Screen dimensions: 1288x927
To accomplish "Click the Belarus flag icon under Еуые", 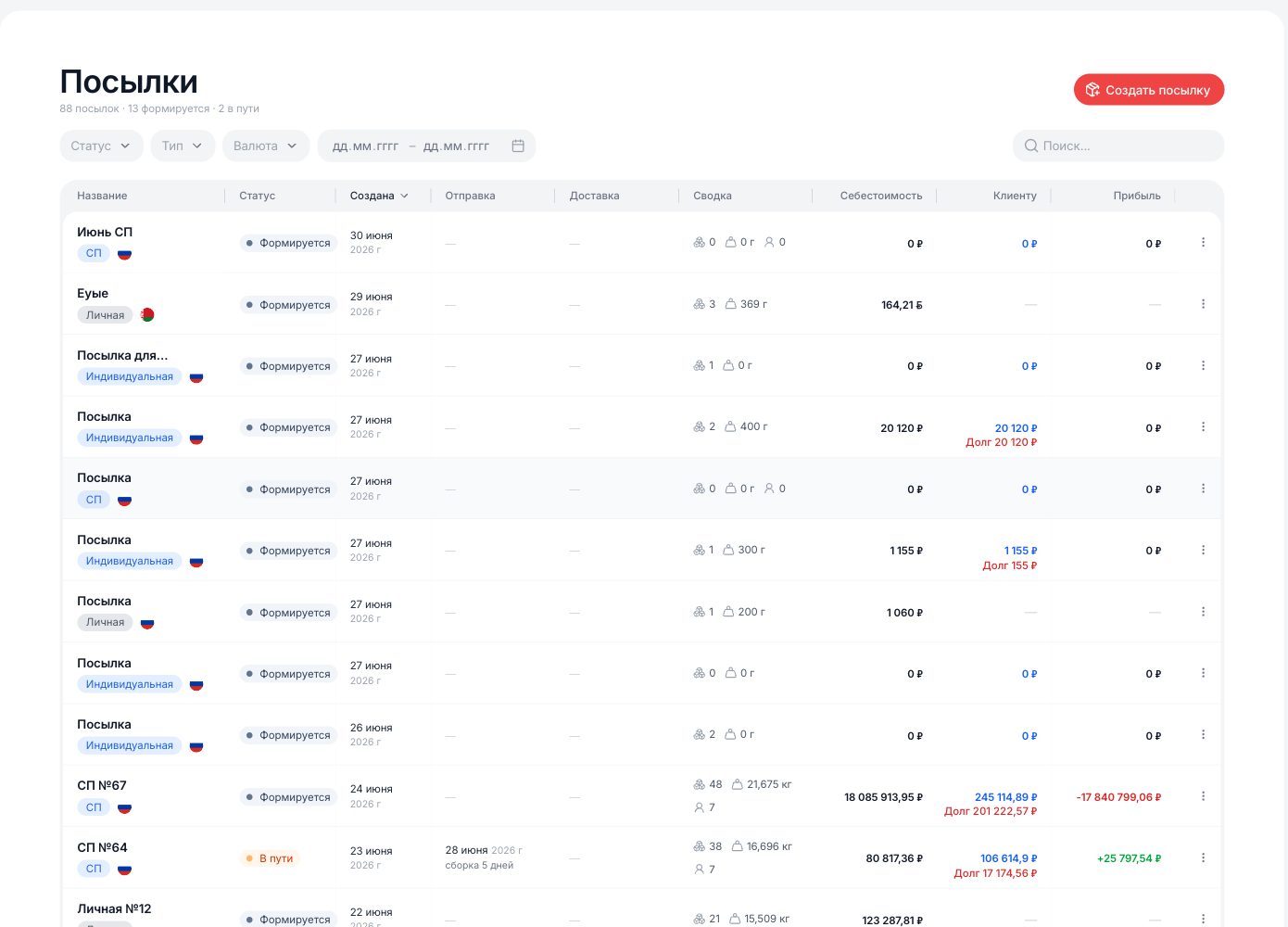I will pos(147,315).
